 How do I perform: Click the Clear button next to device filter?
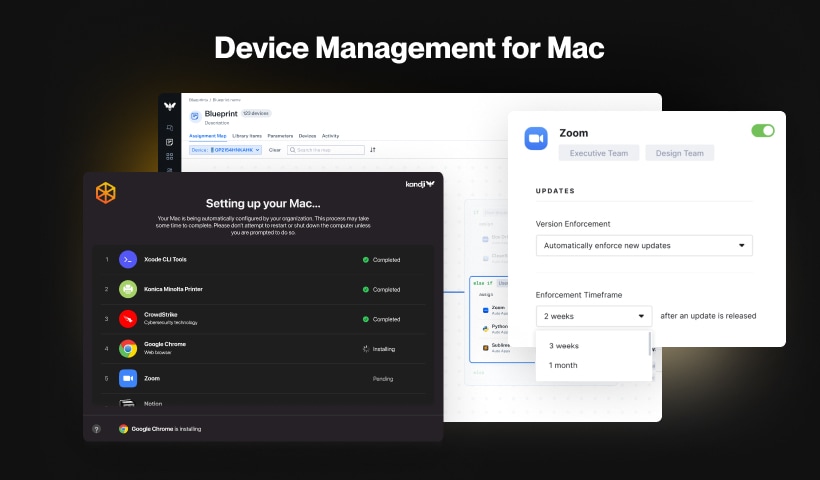tap(275, 150)
